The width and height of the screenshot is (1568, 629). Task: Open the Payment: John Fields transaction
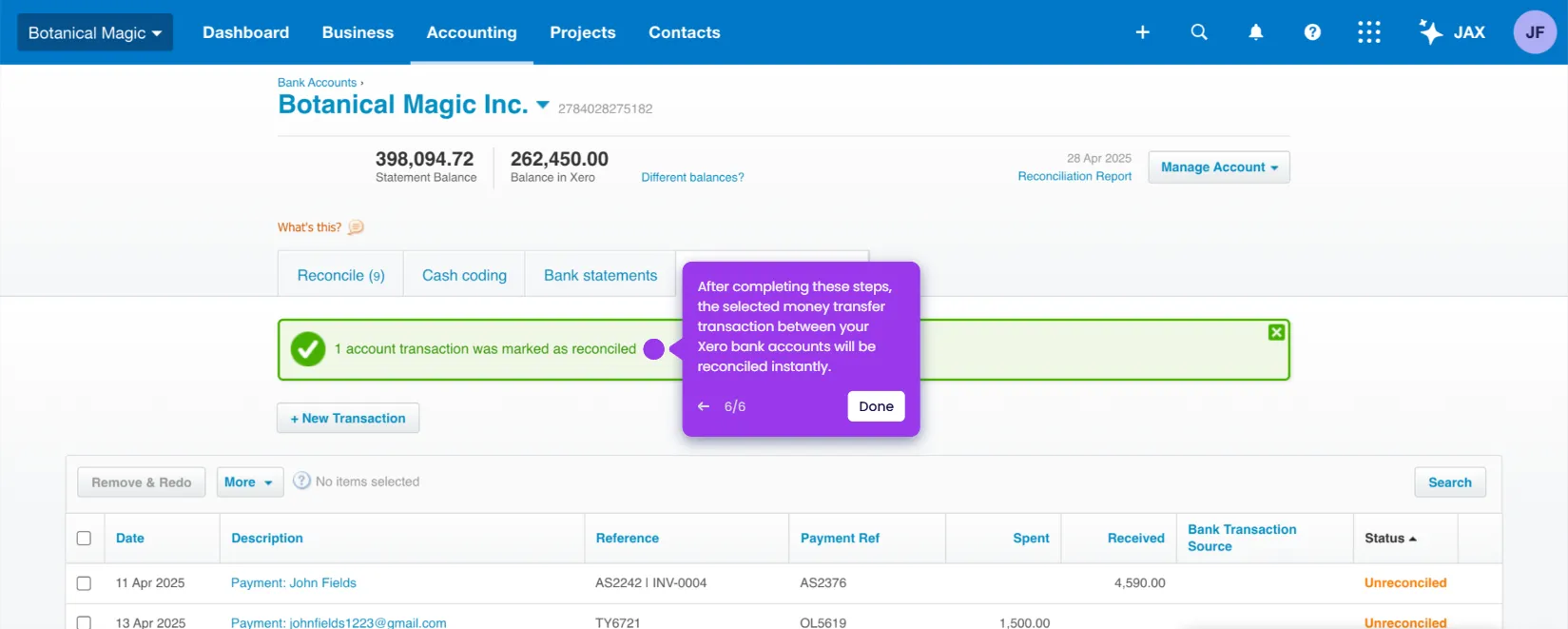click(x=294, y=583)
